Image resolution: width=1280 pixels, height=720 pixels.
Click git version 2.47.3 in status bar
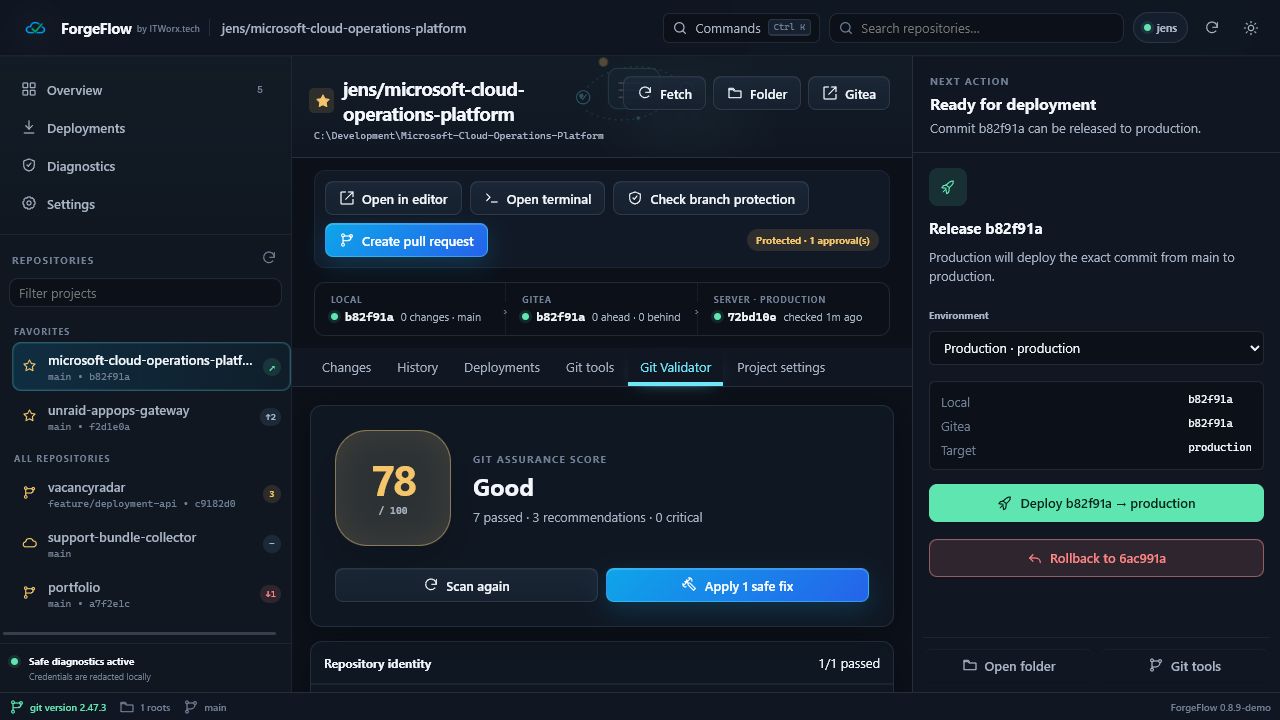(x=59, y=707)
